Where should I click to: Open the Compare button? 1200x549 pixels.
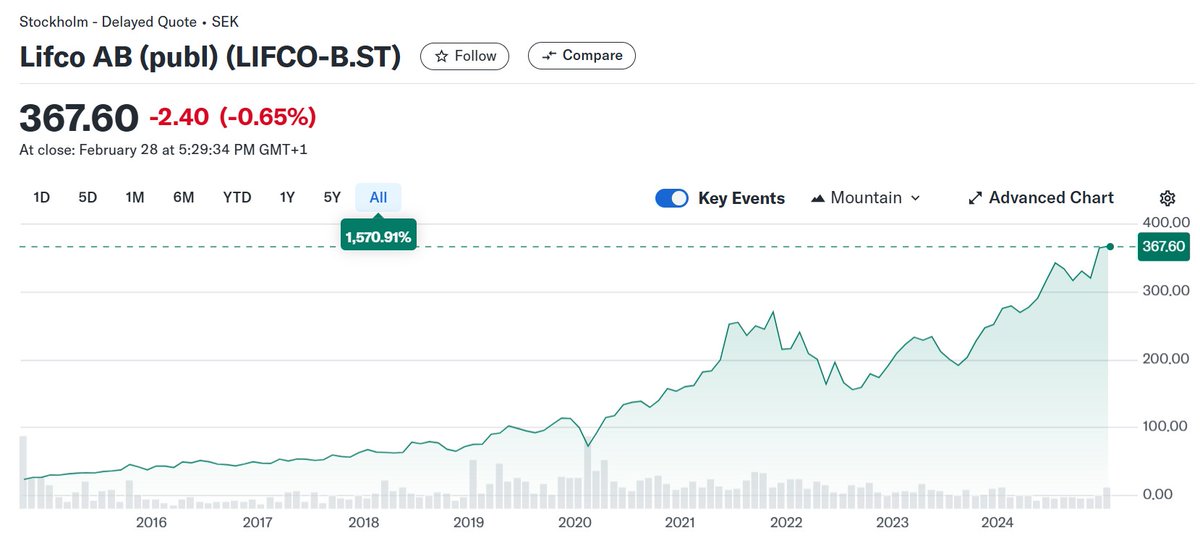(581, 56)
